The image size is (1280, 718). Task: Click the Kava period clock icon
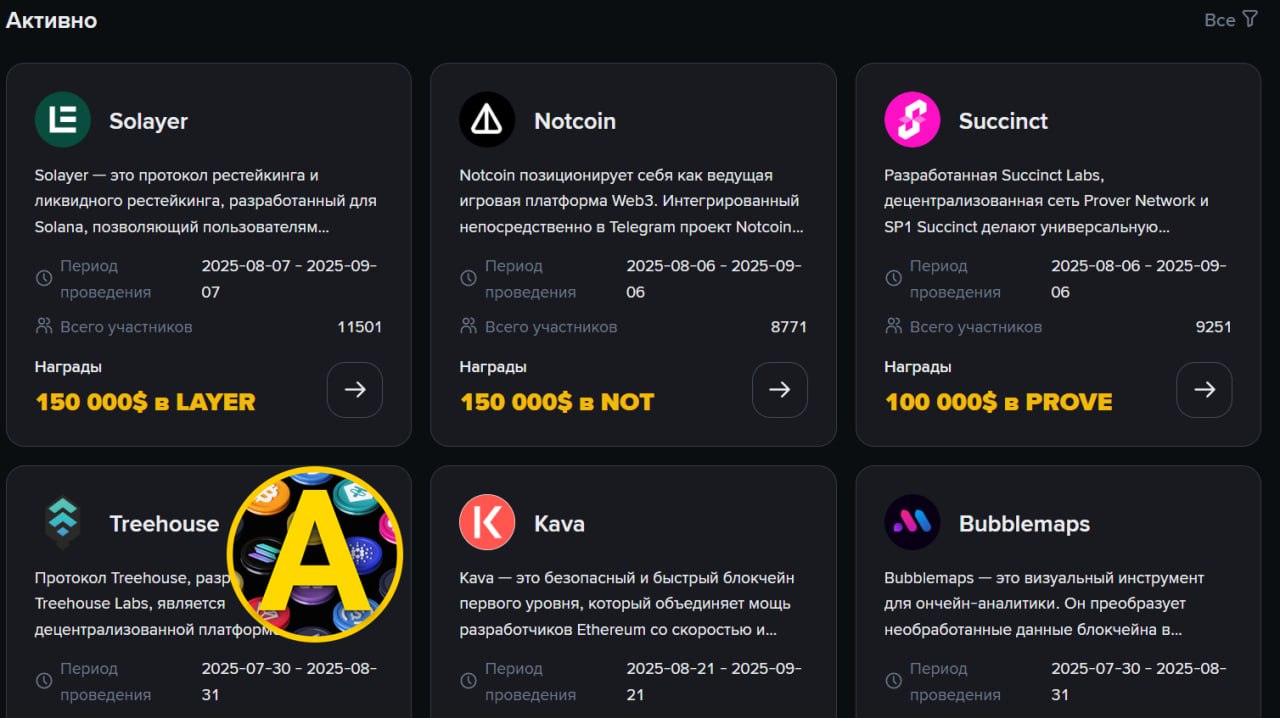point(468,681)
